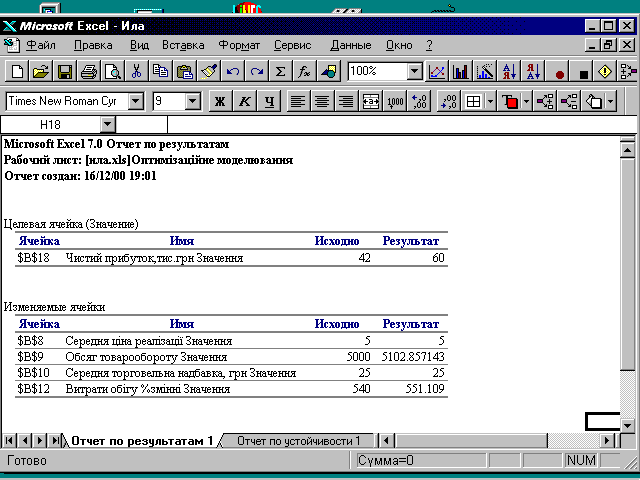Center text in the cell
Viewport: 640px width, 480px height.
point(322,101)
